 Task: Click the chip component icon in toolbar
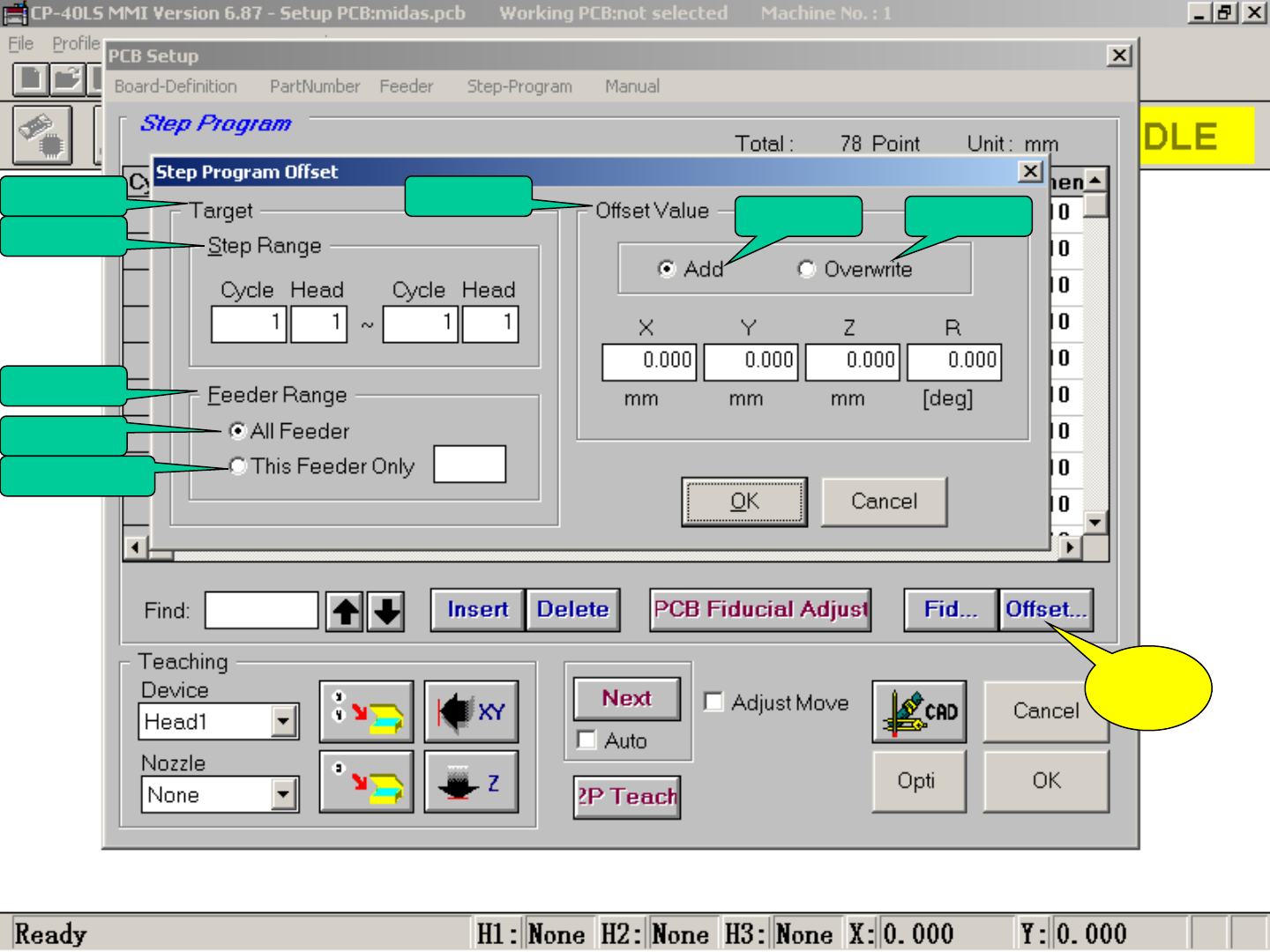point(42,135)
